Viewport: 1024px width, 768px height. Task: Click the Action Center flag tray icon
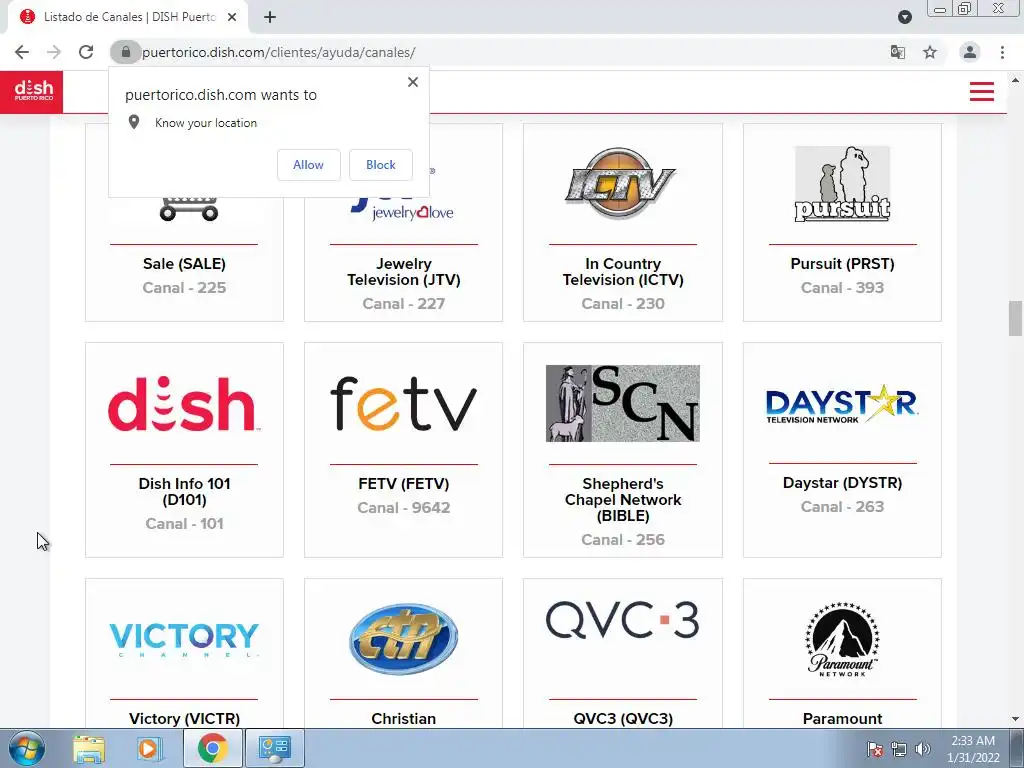point(874,749)
